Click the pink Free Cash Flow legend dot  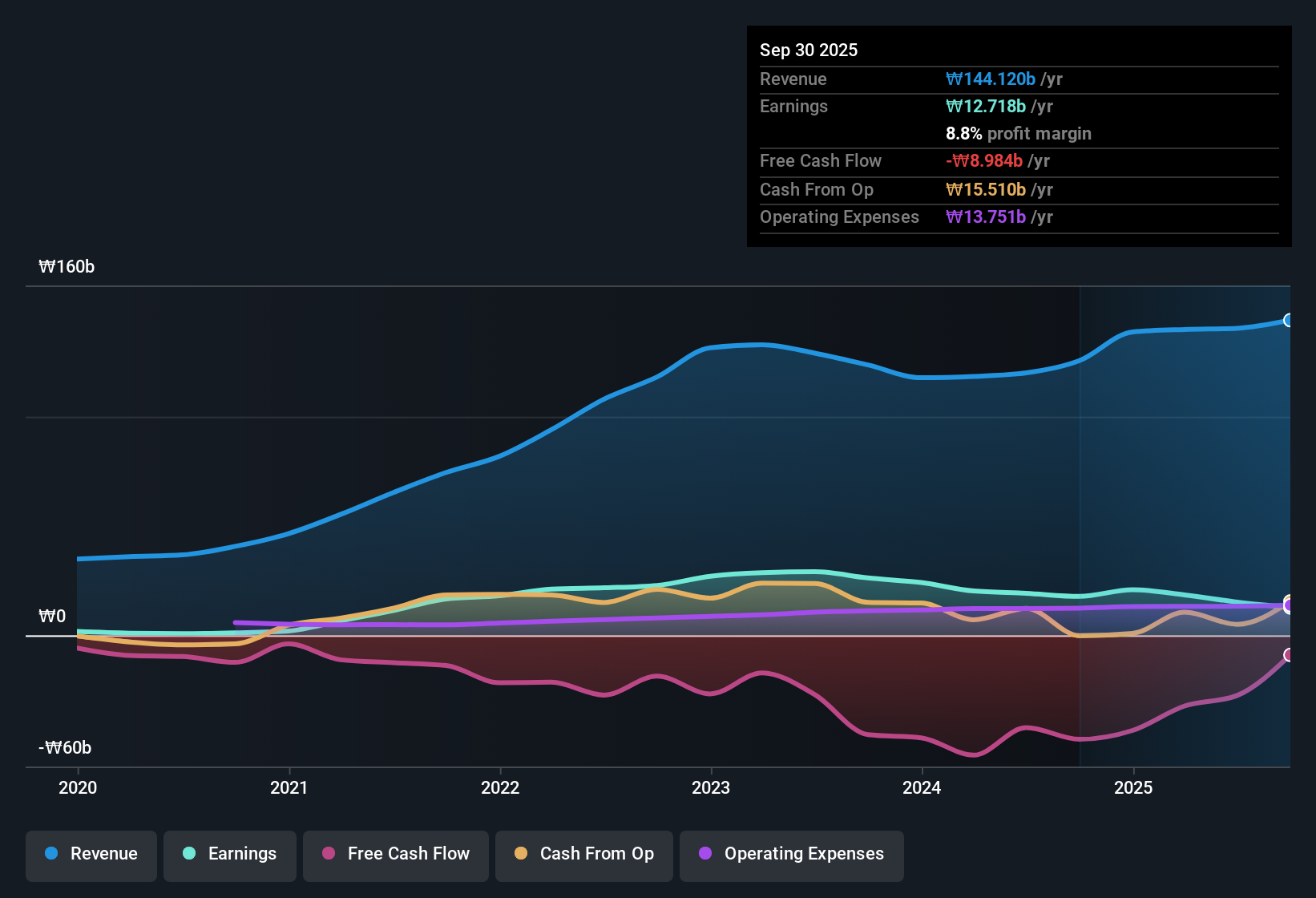pyautogui.click(x=328, y=854)
